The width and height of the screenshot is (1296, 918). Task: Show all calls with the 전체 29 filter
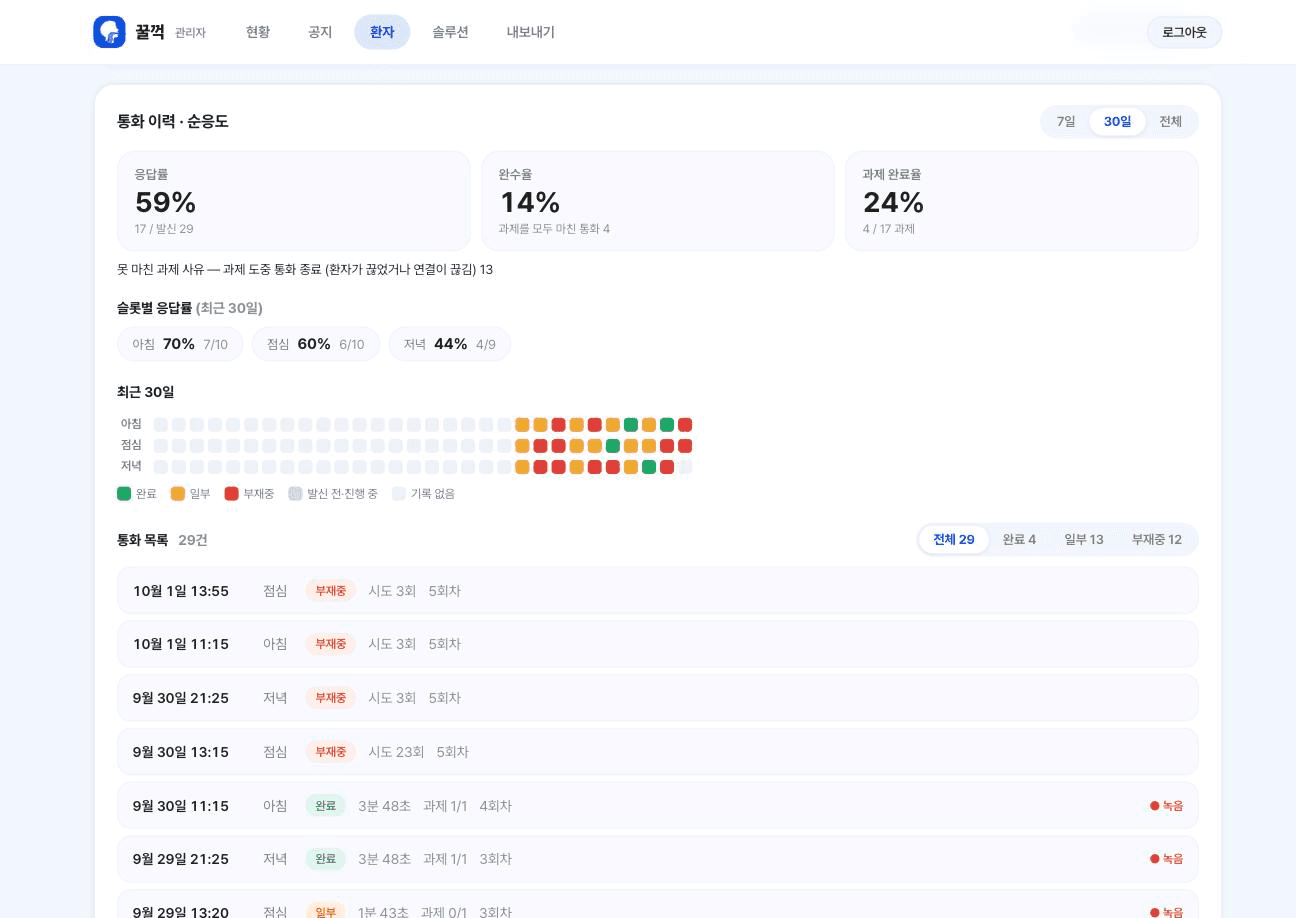954,540
